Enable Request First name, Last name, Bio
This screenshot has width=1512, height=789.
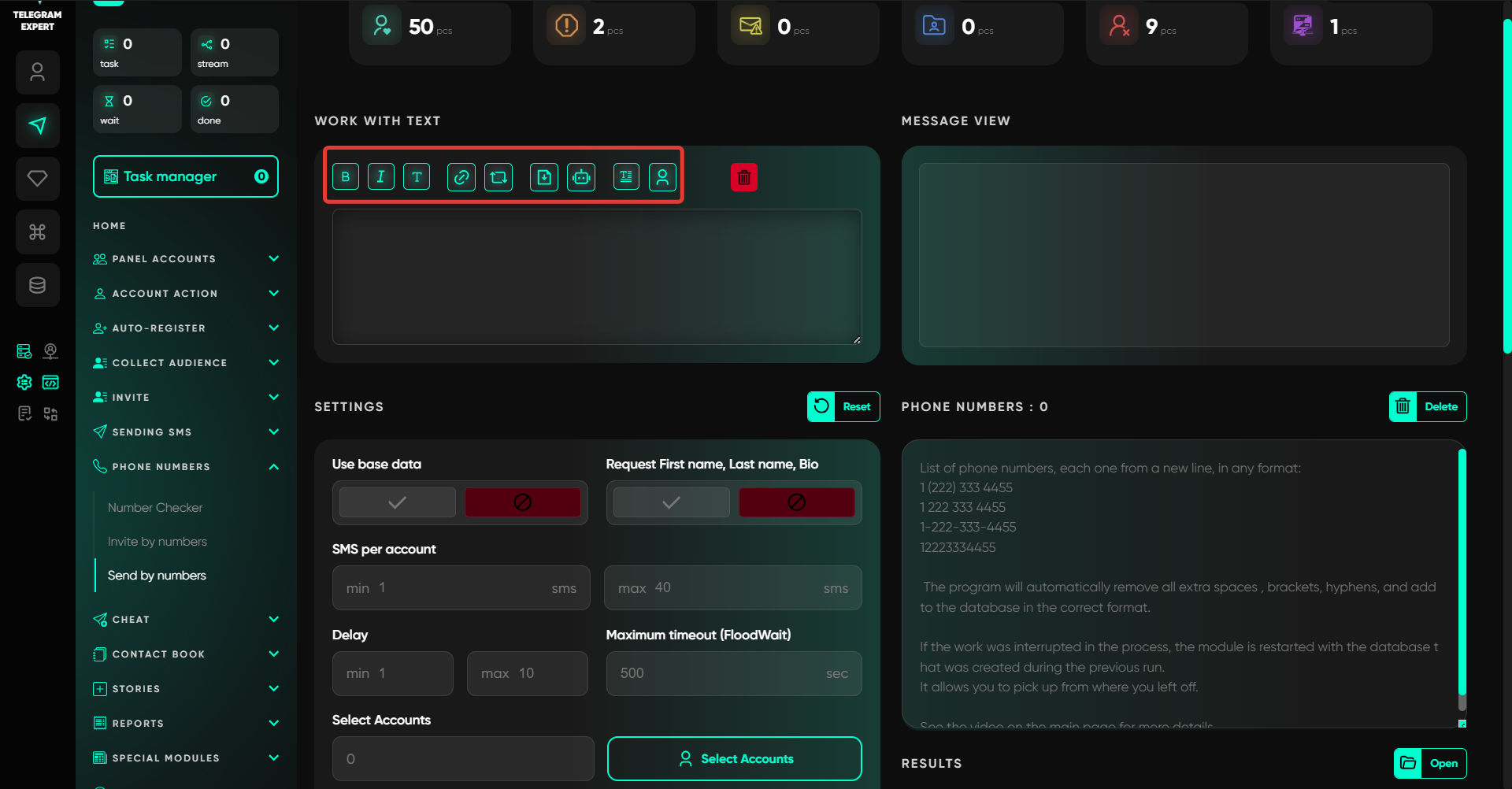671,502
